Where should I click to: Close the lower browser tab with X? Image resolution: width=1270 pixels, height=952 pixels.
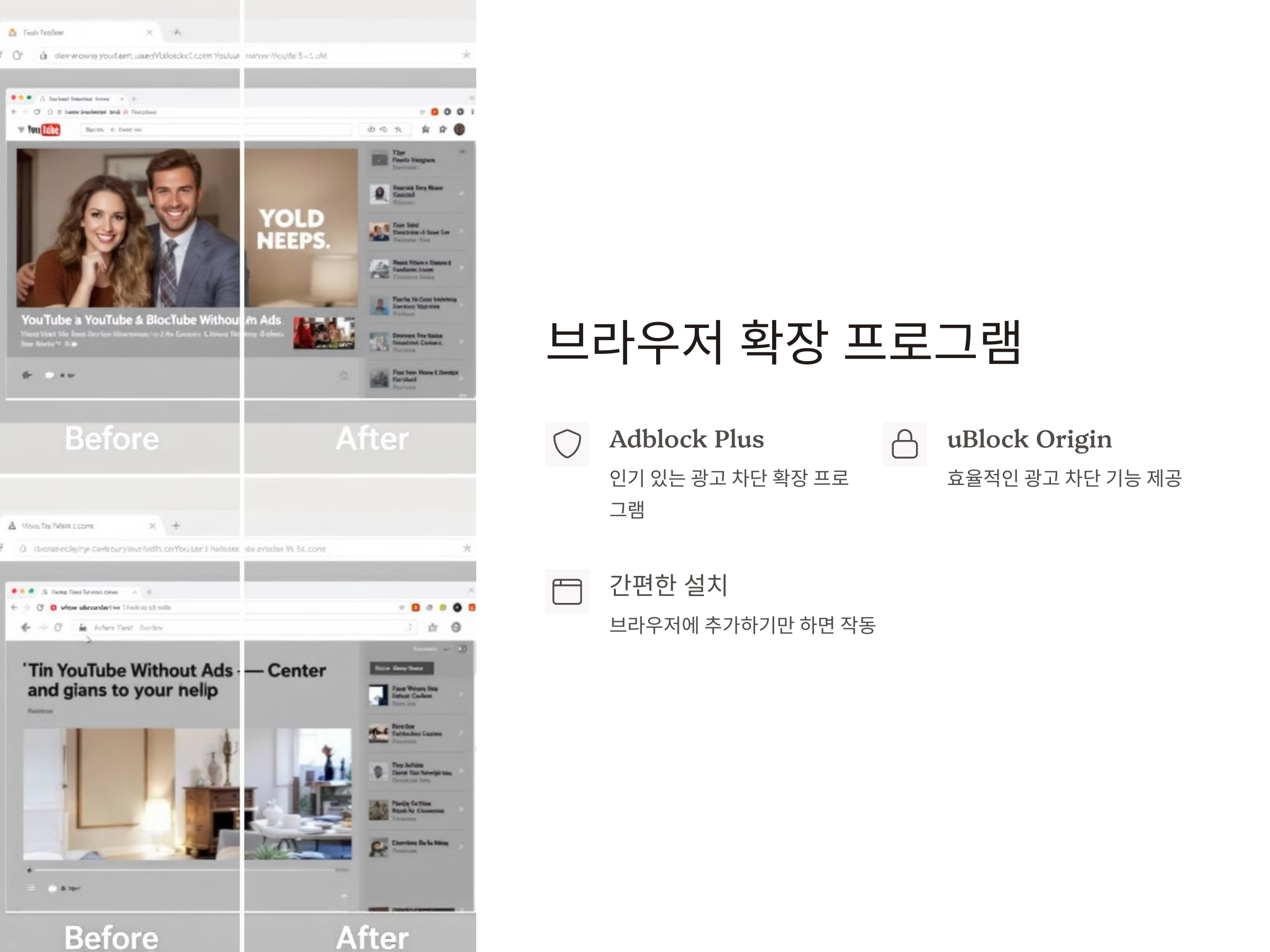[x=152, y=525]
